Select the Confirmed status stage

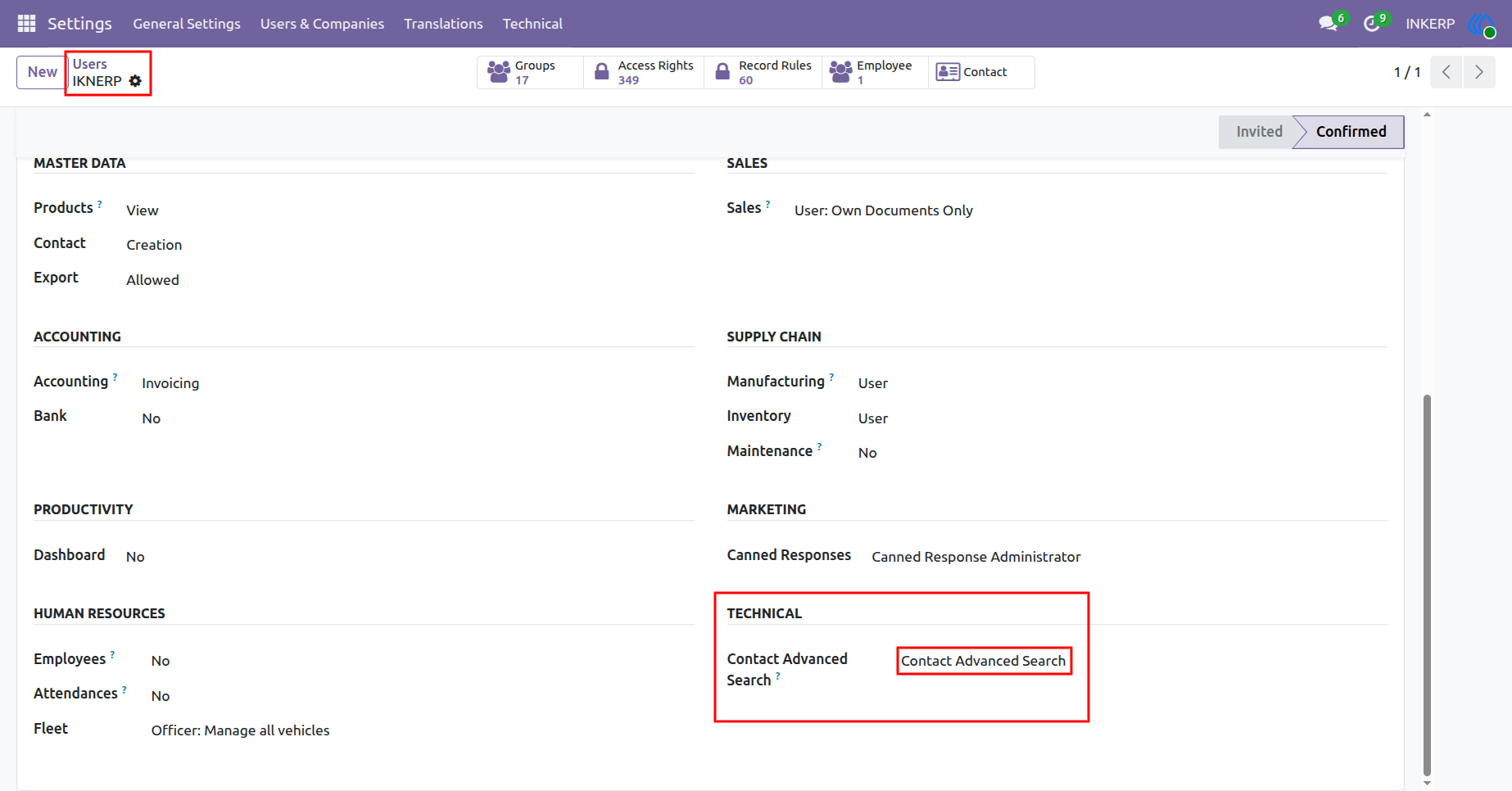[1351, 132]
